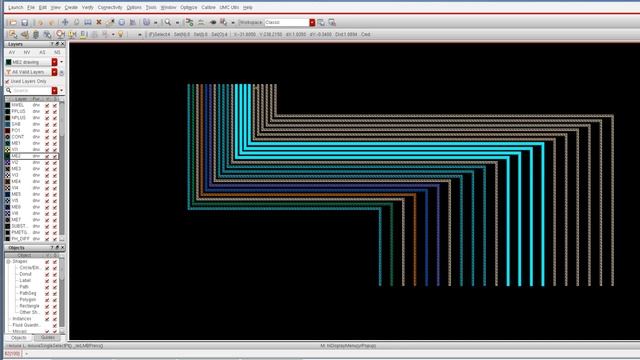640x360 pixels.
Task: Toggle visibility checkbox for ME1 layer
Action: (x=47, y=143)
